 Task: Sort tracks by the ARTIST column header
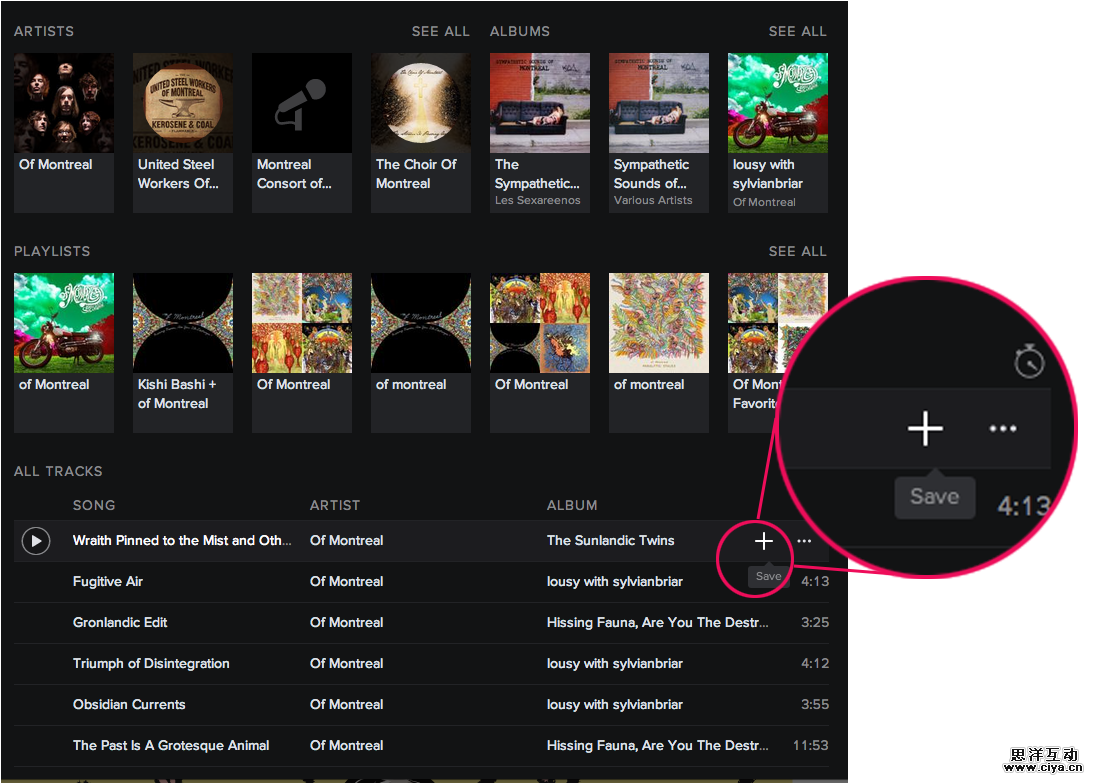[334, 505]
